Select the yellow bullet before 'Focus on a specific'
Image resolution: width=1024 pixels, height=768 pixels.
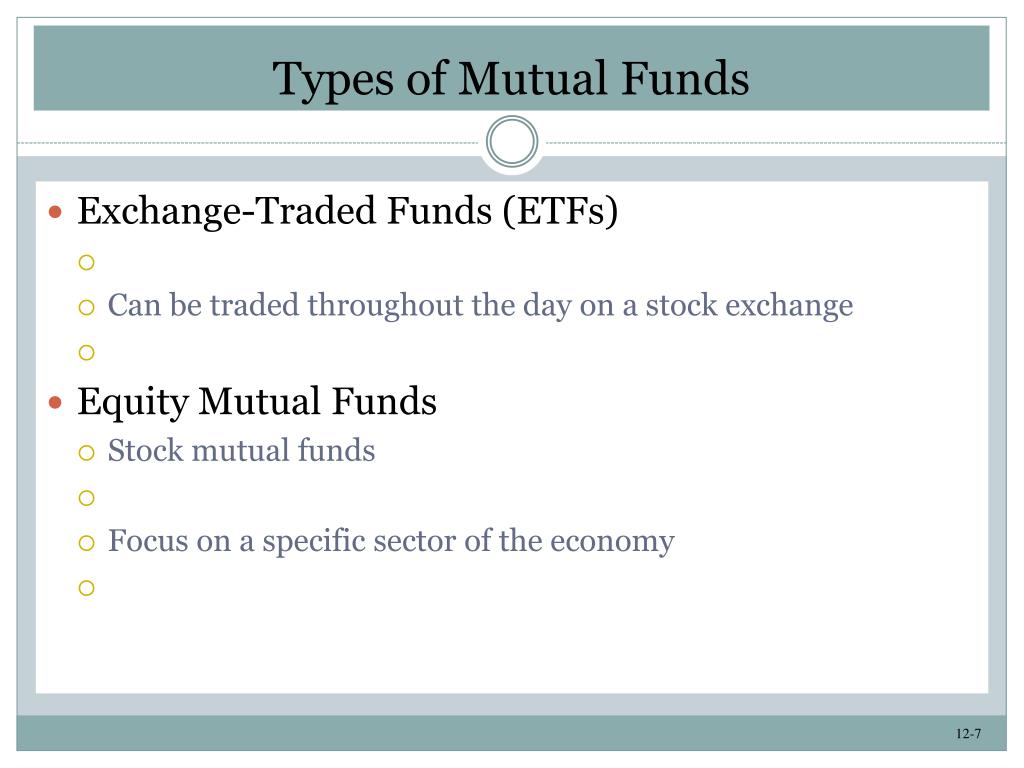point(86,543)
